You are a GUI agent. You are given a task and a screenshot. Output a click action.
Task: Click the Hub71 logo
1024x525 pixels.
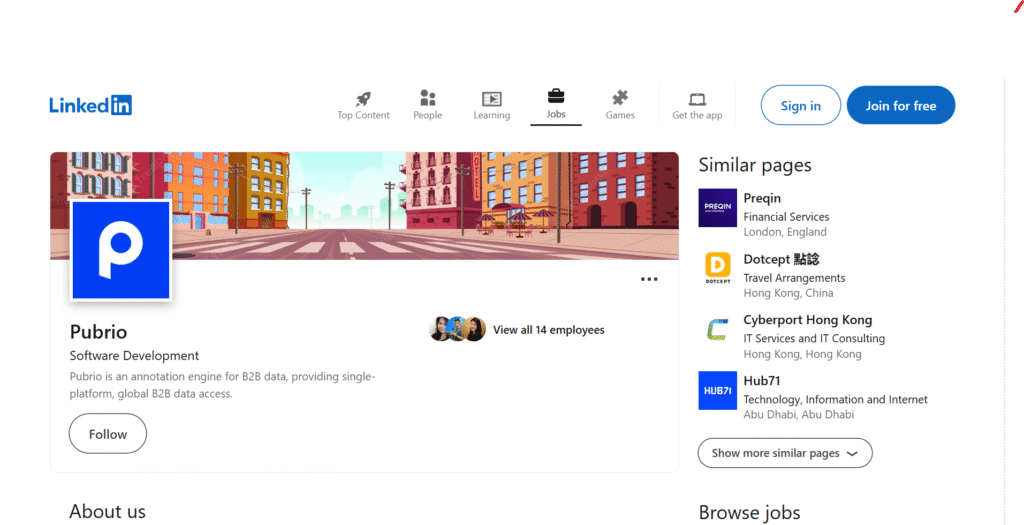(x=717, y=390)
